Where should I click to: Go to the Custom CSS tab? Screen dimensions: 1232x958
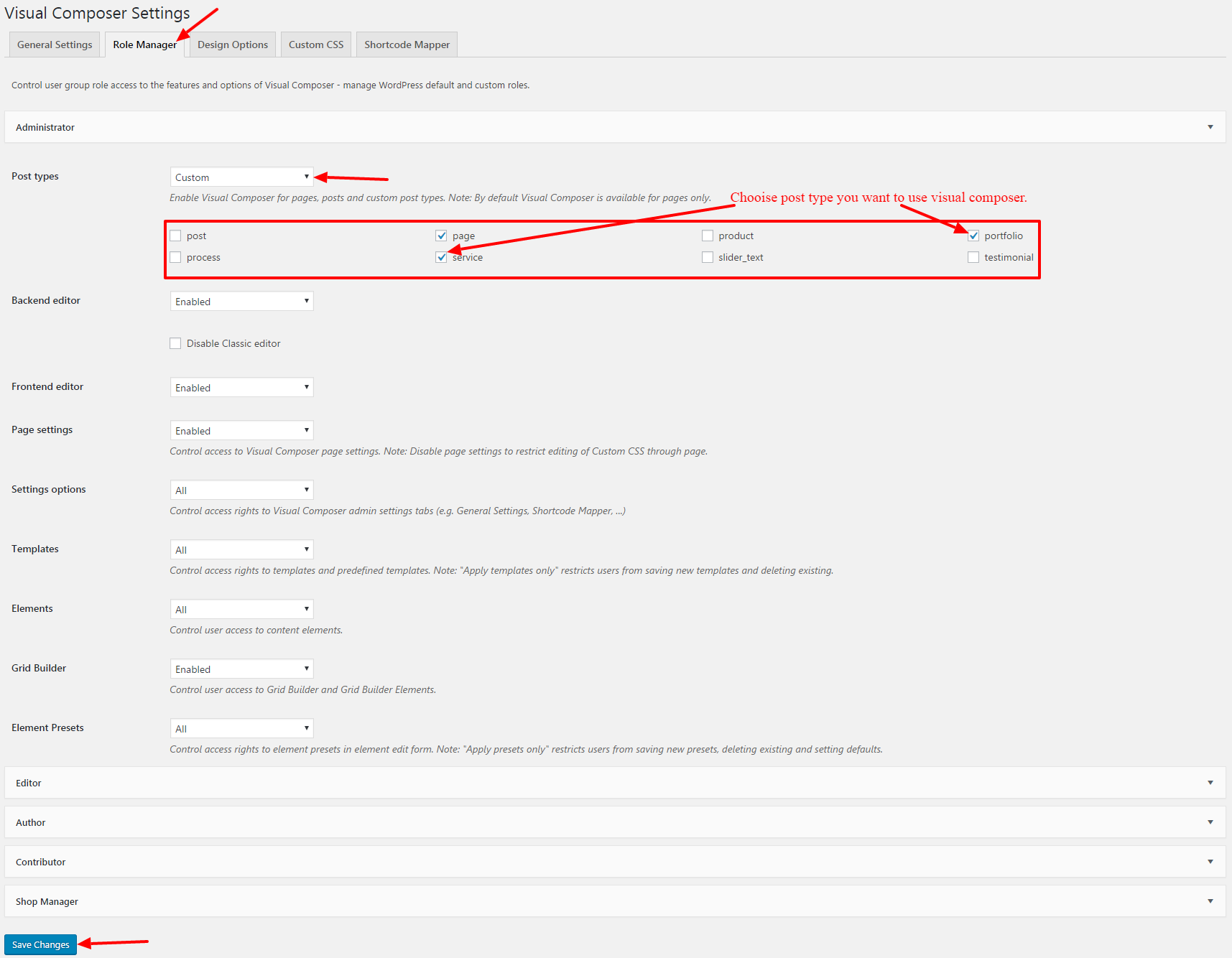(316, 45)
